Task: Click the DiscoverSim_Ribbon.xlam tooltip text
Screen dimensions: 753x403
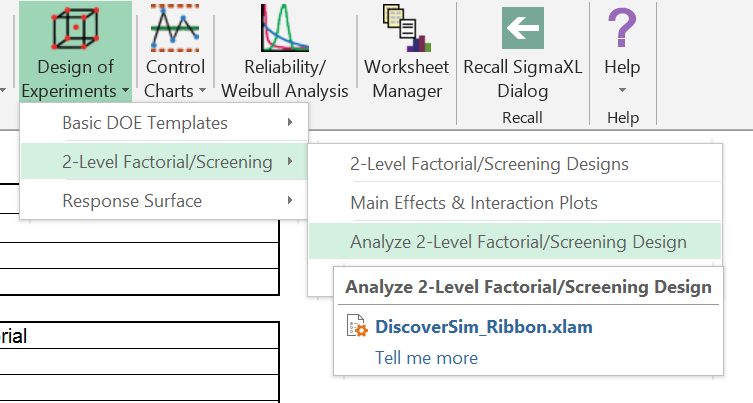Action: point(483,327)
